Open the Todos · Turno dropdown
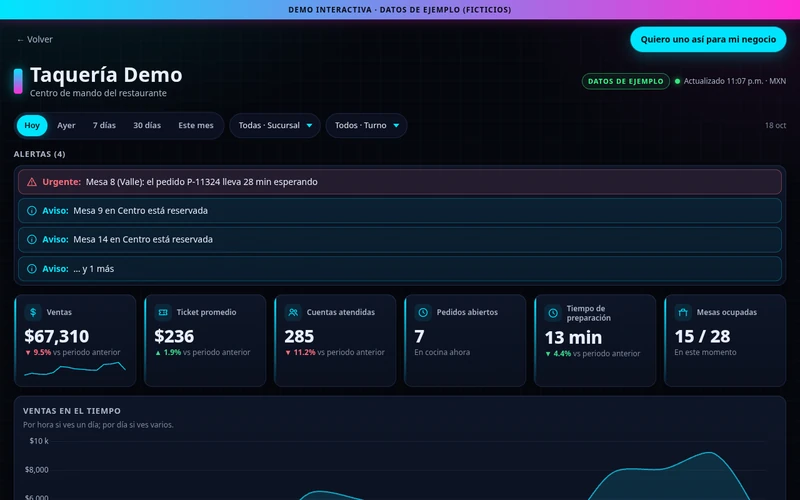The image size is (800, 500). pos(366,126)
